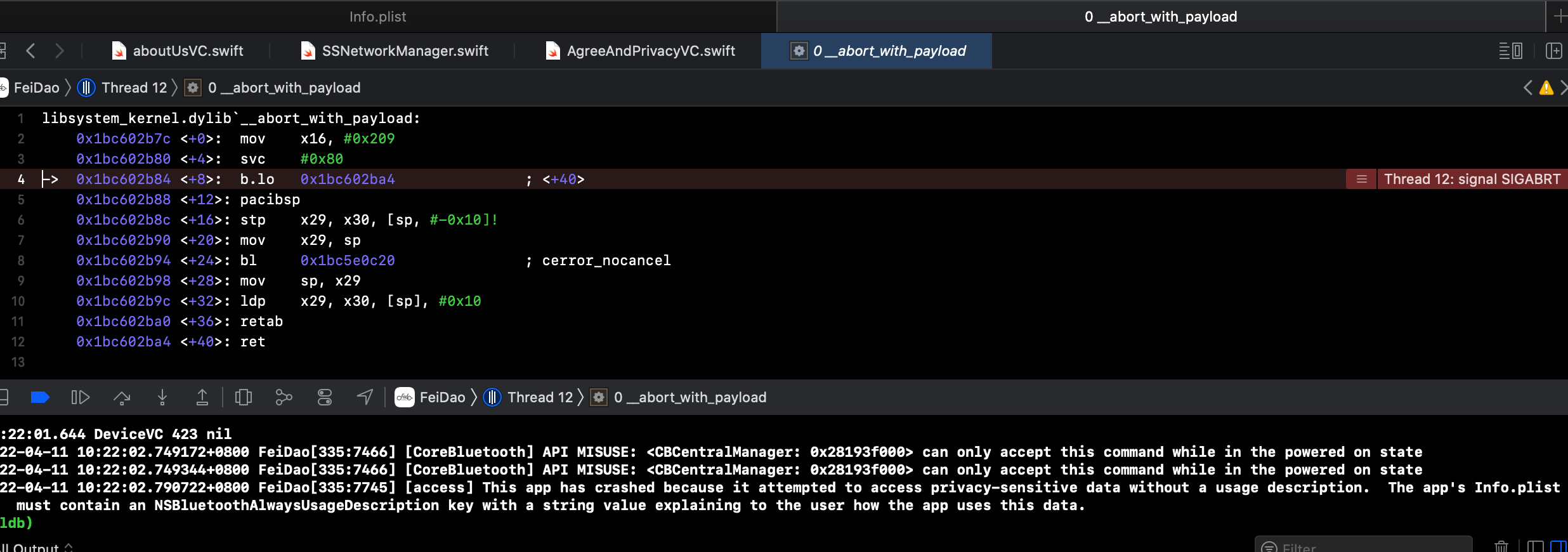Open Debug Memory Graph icon

(284, 397)
